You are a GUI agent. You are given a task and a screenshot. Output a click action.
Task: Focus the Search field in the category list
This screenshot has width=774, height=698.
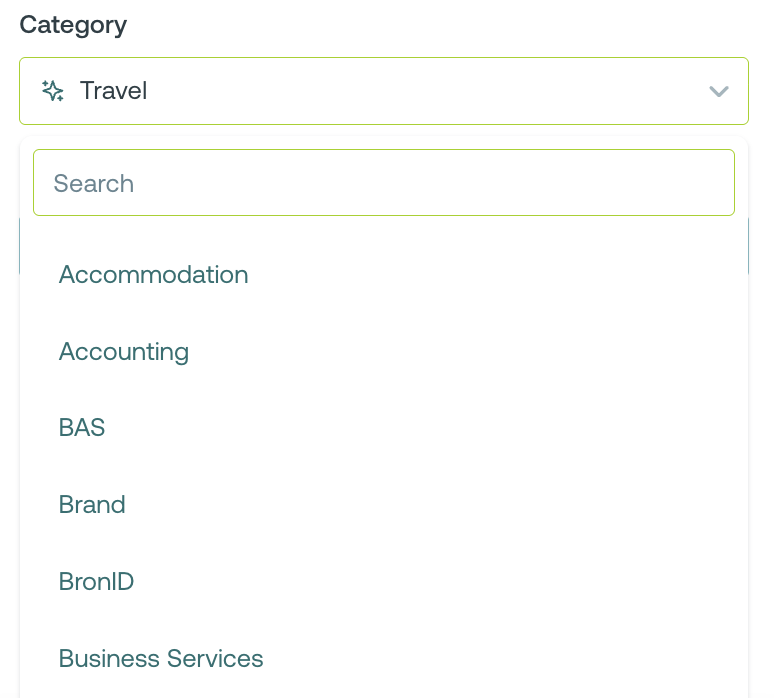point(384,183)
